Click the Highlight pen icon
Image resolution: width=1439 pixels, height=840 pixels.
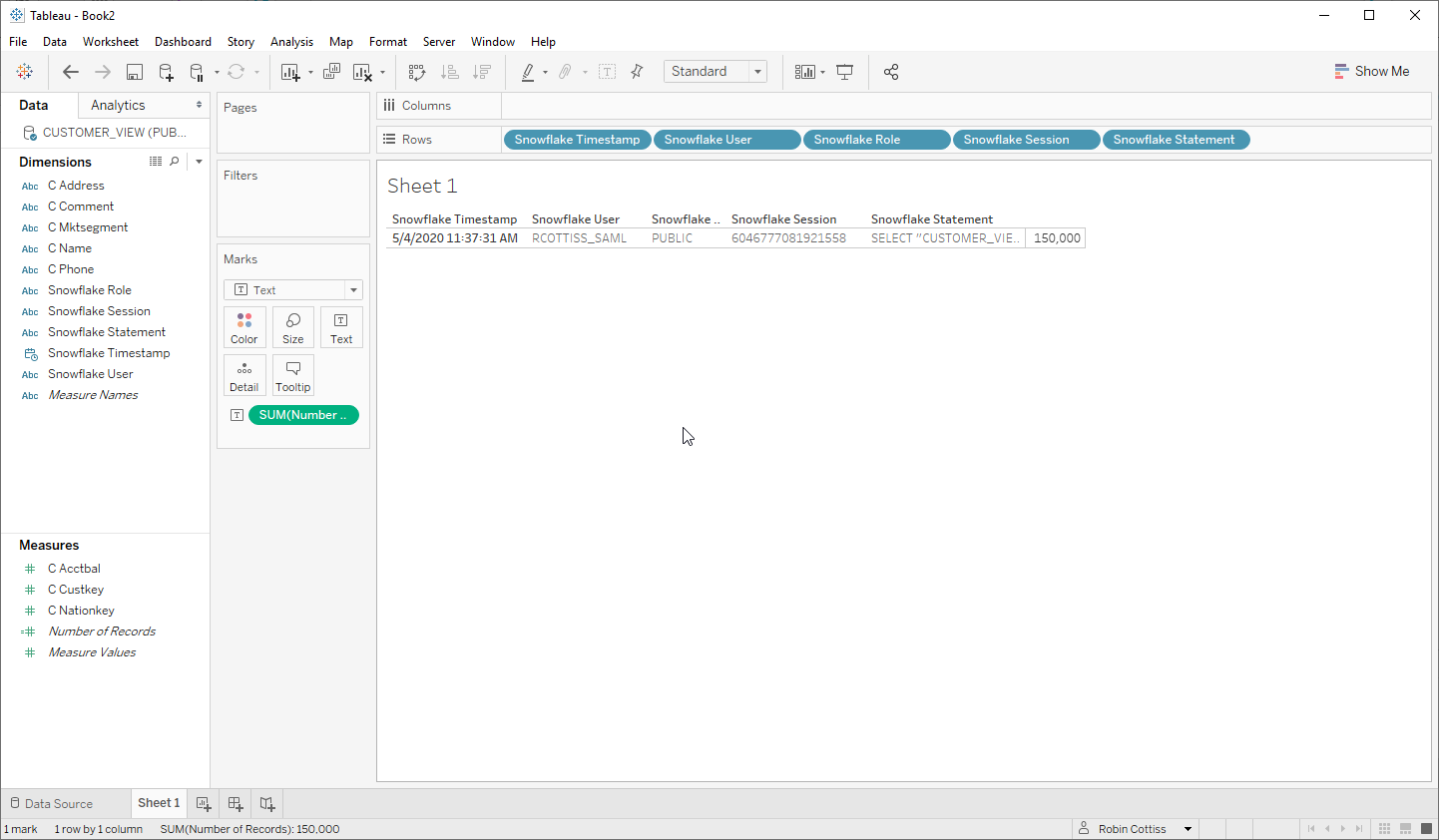pos(528,72)
